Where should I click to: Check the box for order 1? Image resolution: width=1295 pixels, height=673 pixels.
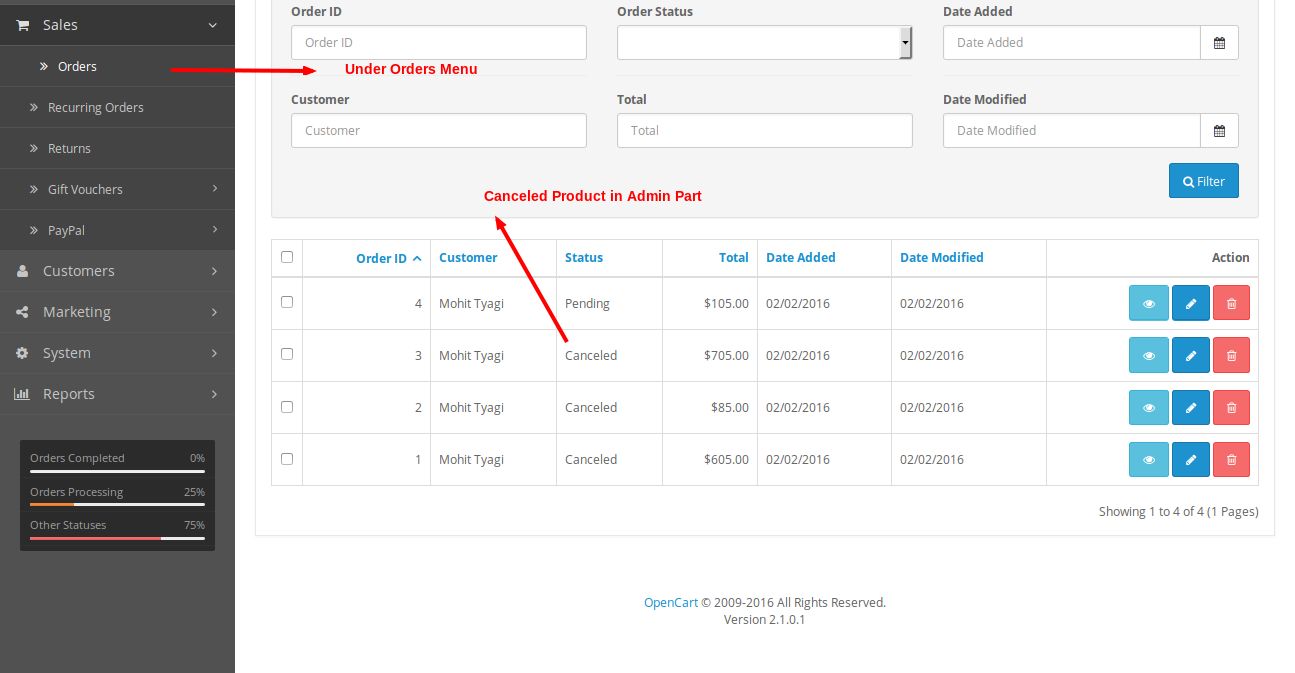pyautogui.click(x=287, y=458)
